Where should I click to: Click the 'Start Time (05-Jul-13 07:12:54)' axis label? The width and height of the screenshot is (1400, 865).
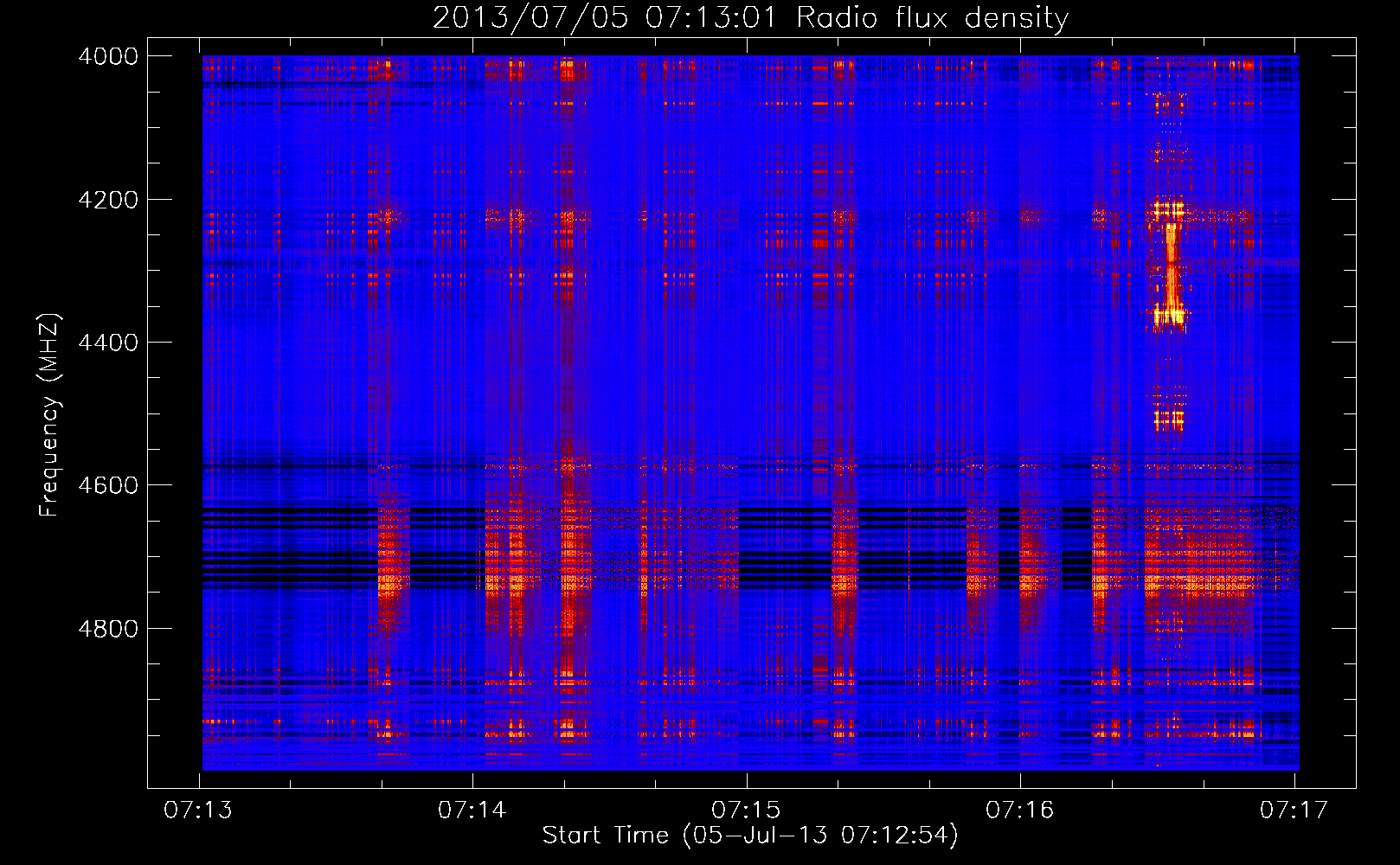coord(750,836)
